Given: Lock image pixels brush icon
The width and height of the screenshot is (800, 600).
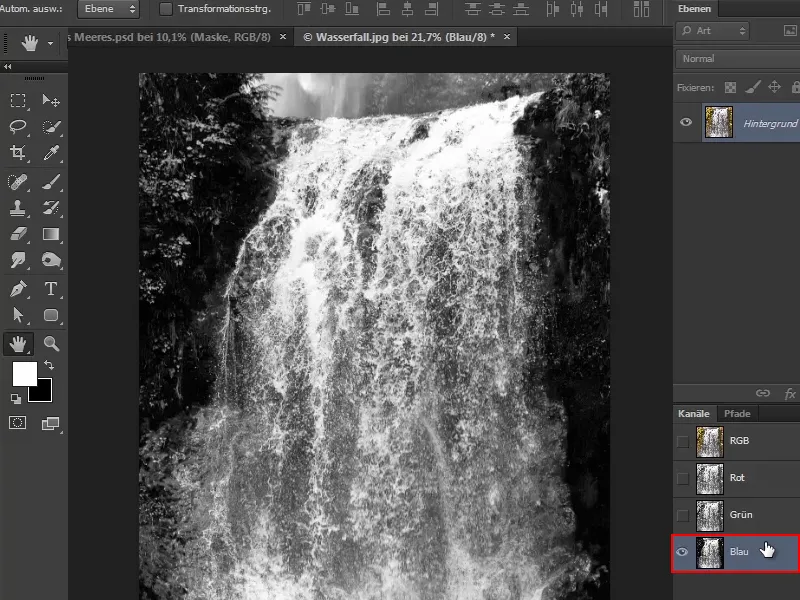Looking at the screenshot, I should coord(753,87).
